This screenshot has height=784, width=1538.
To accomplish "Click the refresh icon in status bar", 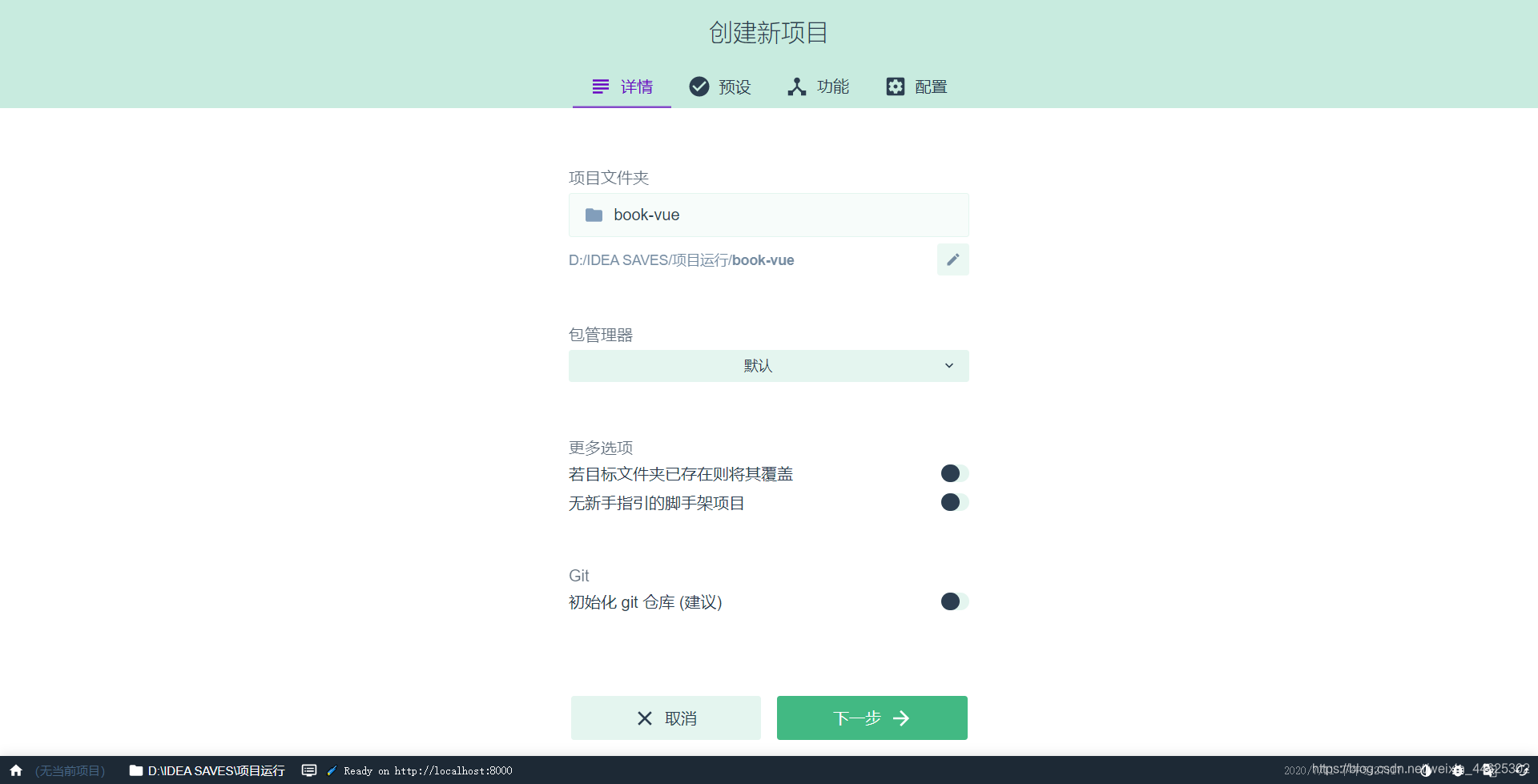I will 1522,770.
